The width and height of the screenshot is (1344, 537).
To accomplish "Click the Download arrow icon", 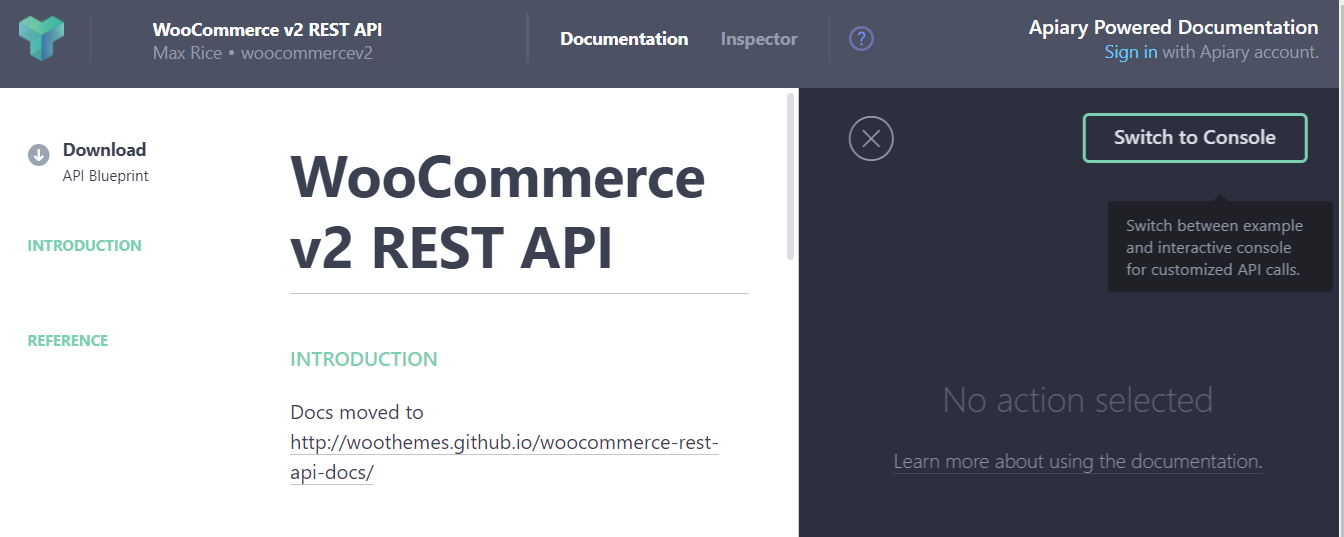I will 38,154.
